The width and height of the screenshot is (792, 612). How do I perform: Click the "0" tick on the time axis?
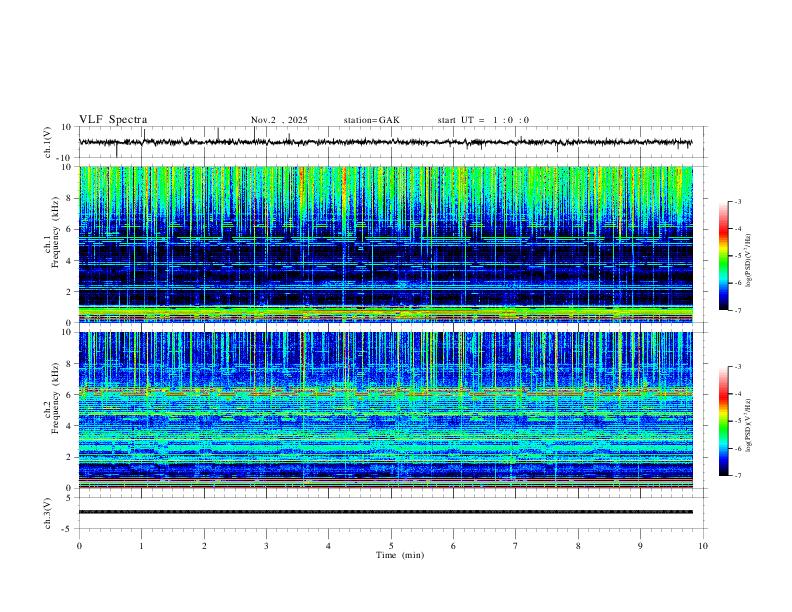[79, 546]
